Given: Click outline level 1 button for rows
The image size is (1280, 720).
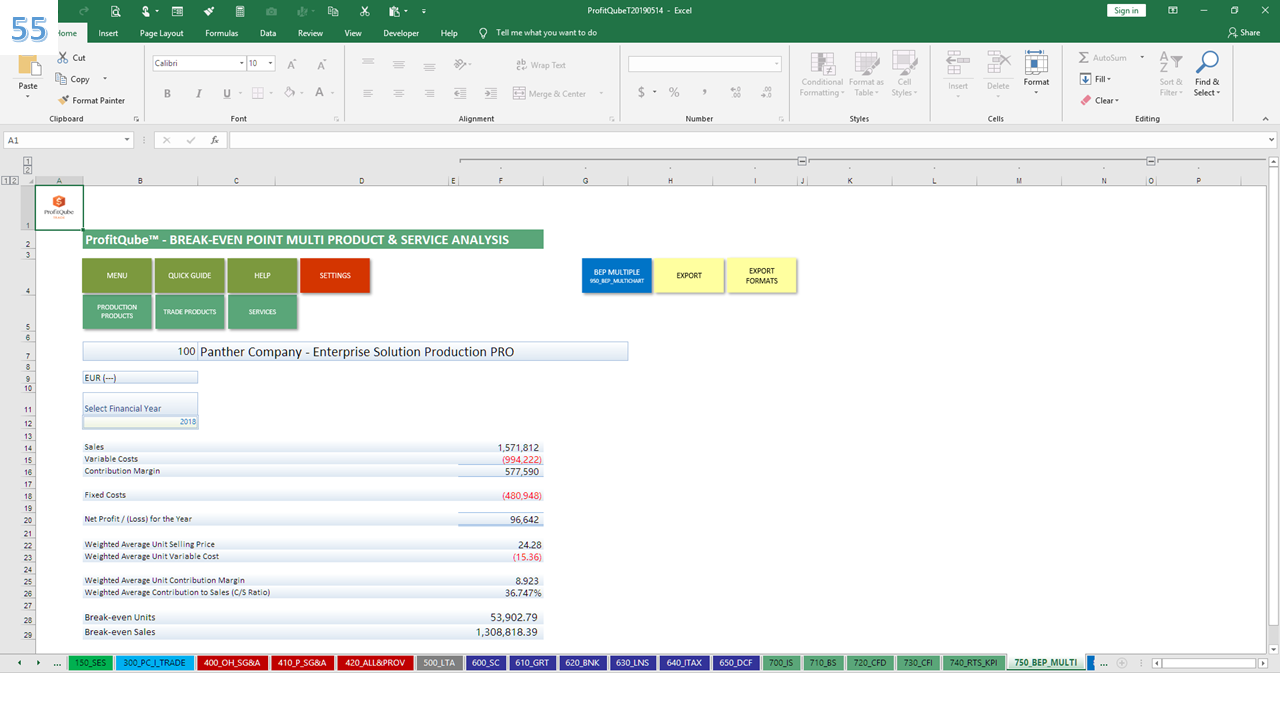Looking at the screenshot, I should pos(6,180).
